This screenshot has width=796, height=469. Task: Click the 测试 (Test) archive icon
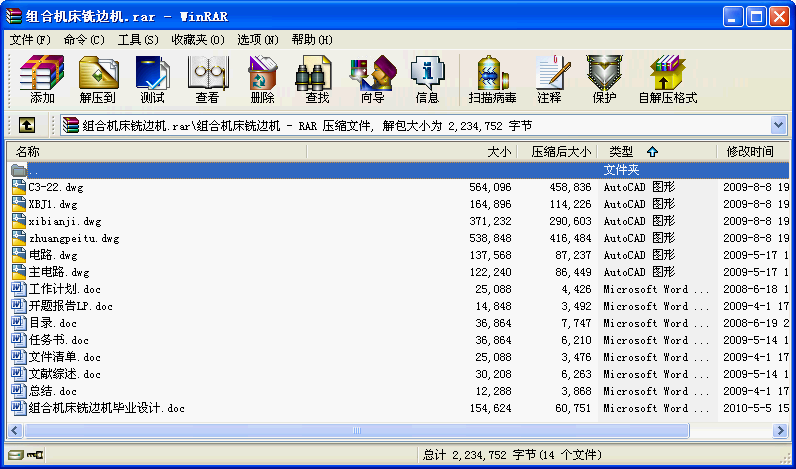point(153,80)
